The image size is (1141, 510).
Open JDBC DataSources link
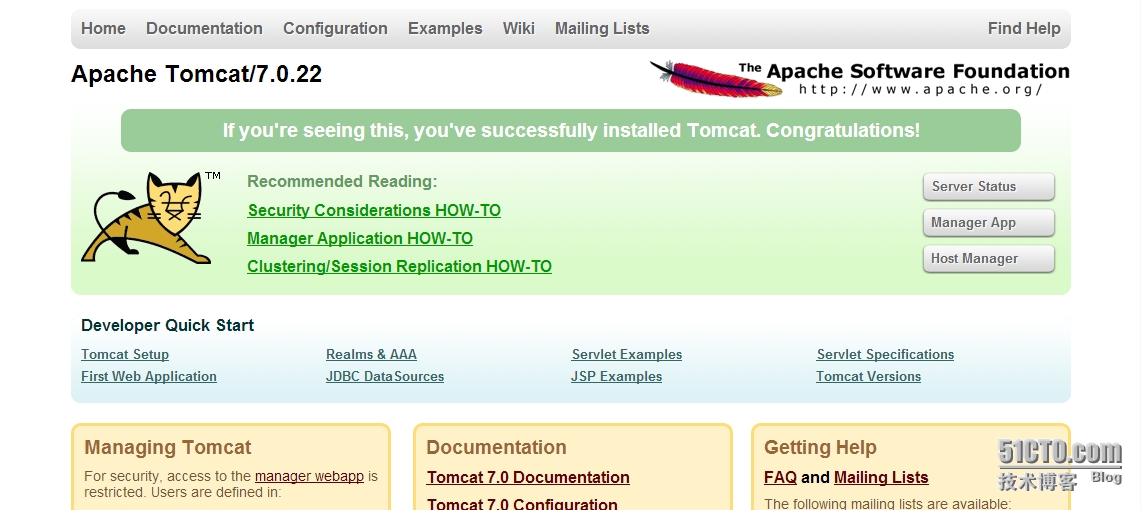pyautogui.click(x=385, y=376)
